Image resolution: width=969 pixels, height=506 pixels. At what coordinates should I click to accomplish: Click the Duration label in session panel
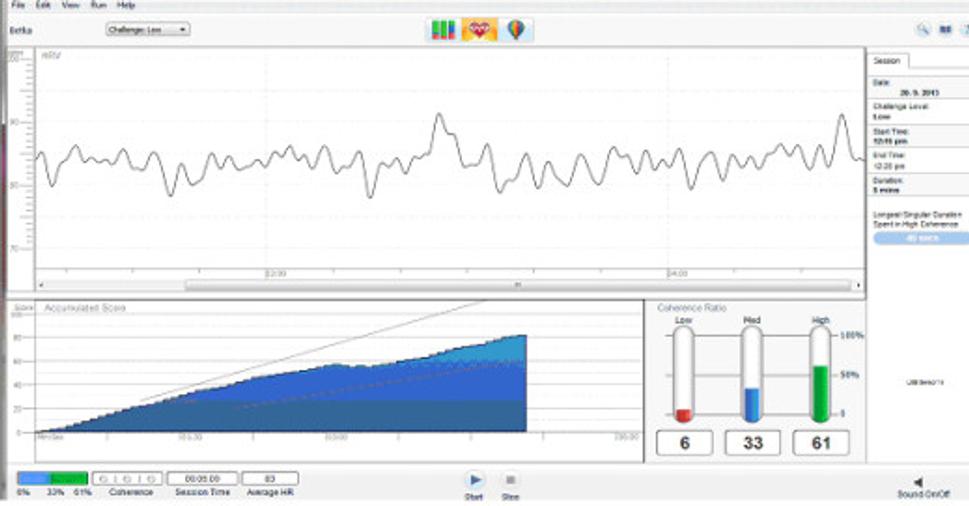pyautogui.click(x=888, y=180)
